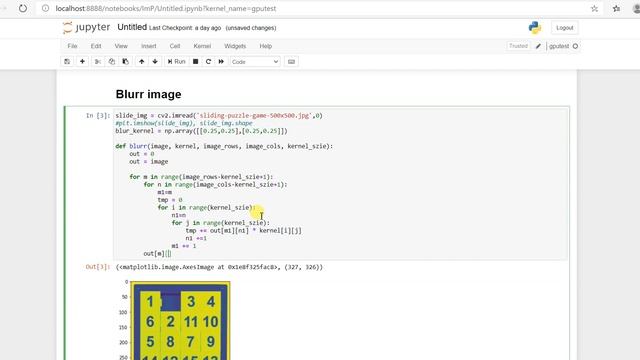This screenshot has height=360, width=640.
Task: Click the sliding puzzle output image
Action: point(180,320)
